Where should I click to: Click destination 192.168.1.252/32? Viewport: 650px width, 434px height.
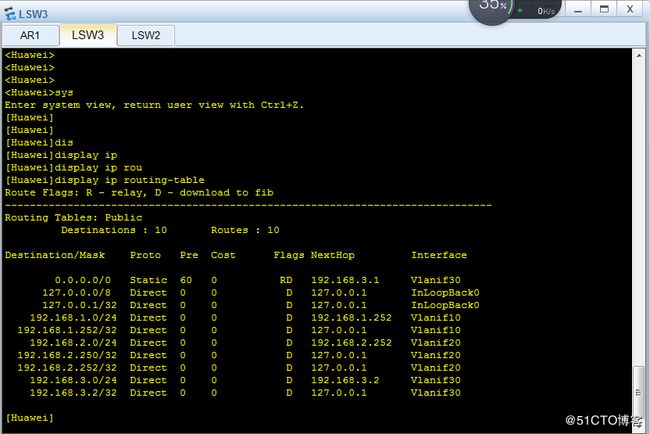point(67,330)
